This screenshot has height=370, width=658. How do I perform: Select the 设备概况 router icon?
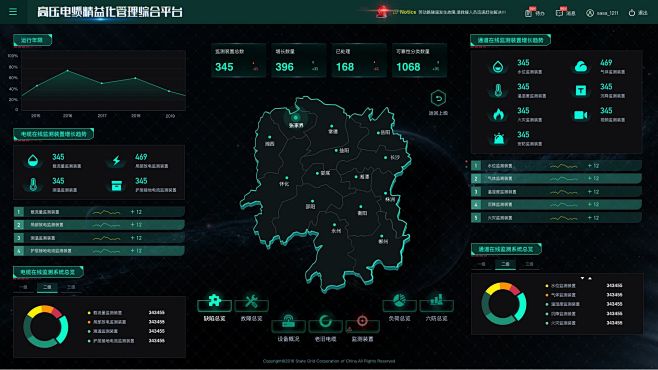coord(288,321)
